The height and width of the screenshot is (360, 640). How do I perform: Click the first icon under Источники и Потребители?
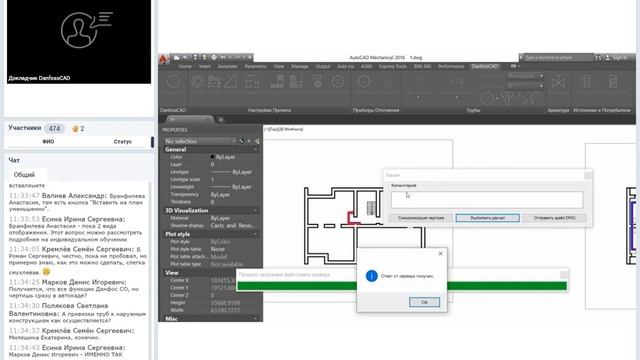pyautogui.click(x=586, y=82)
